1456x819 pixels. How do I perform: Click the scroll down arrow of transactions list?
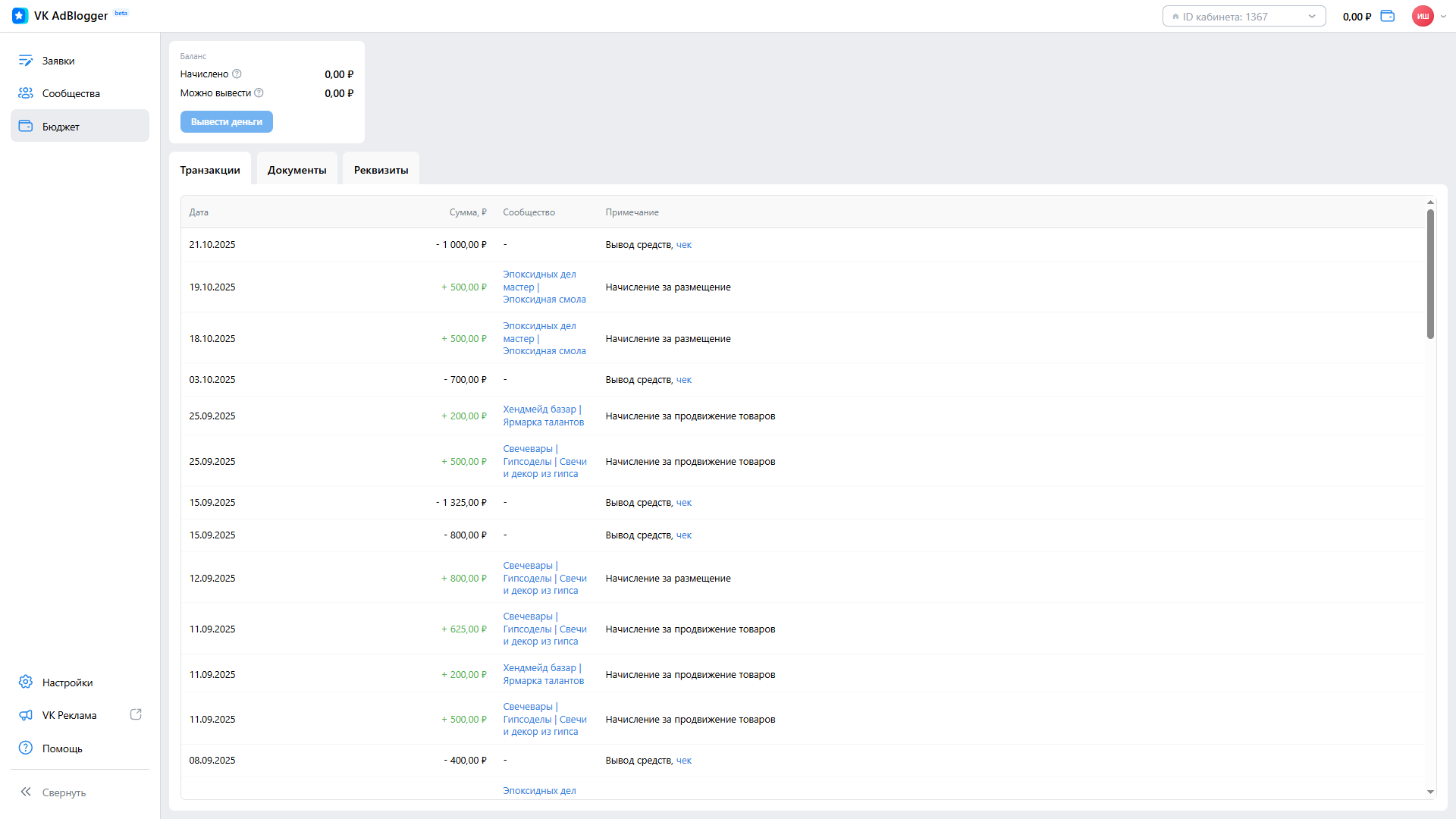coord(1430,792)
